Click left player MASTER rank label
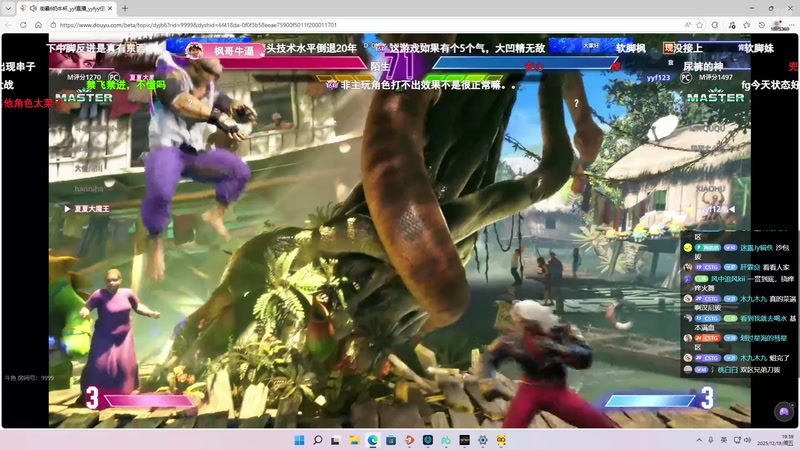This screenshot has height=450, width=800. click(x=84, y=97)
